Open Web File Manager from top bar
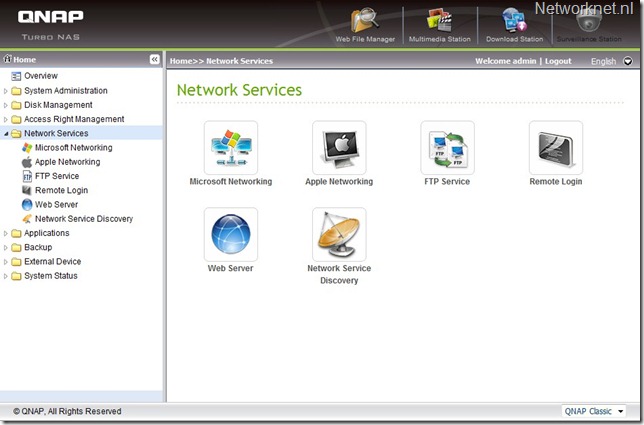Viewport: 644px width, 425px height. tap(365, 25)
